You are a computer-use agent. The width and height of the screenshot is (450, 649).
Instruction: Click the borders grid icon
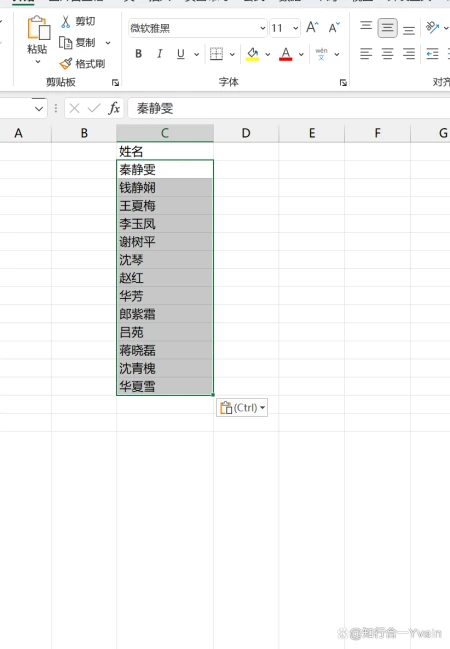(x=216, y=54)
